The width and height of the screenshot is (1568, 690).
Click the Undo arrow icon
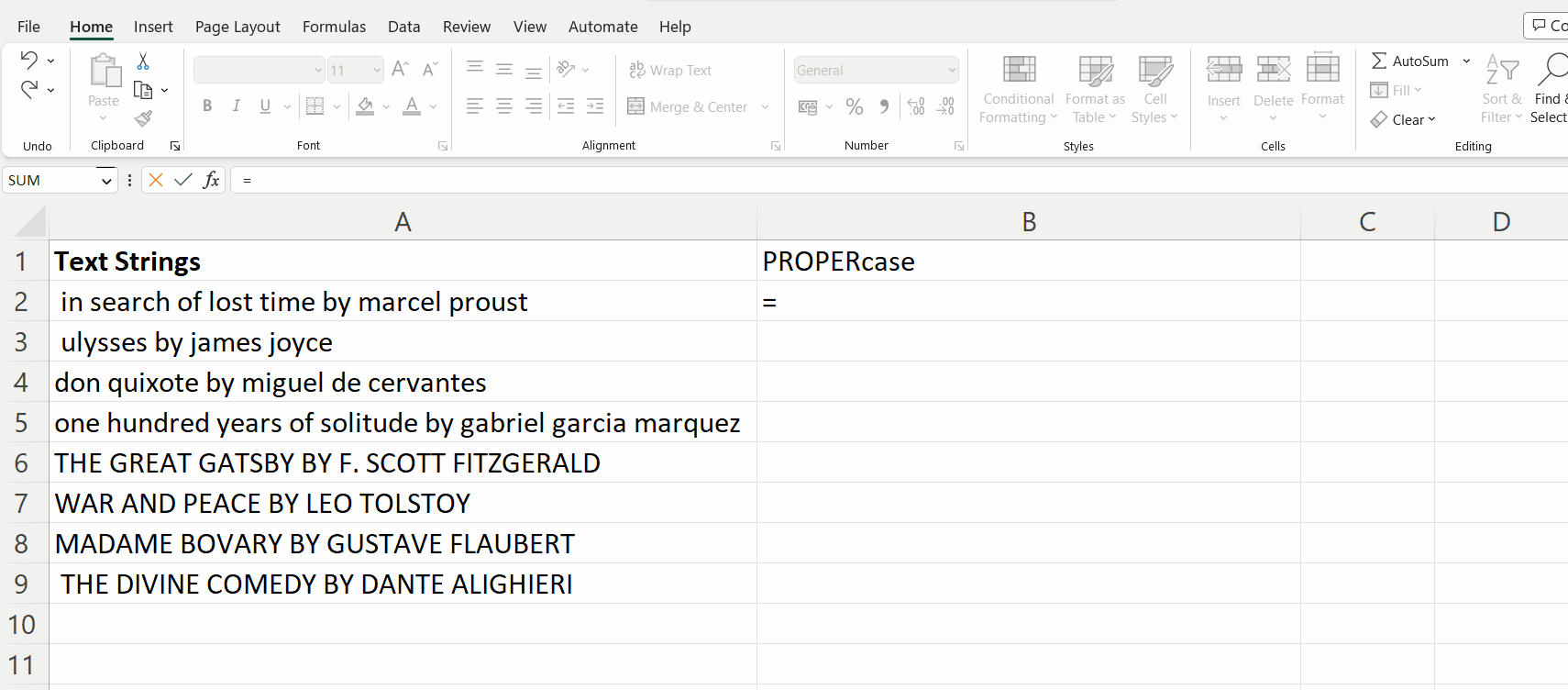pyautogui.click(x=28, y=61)
